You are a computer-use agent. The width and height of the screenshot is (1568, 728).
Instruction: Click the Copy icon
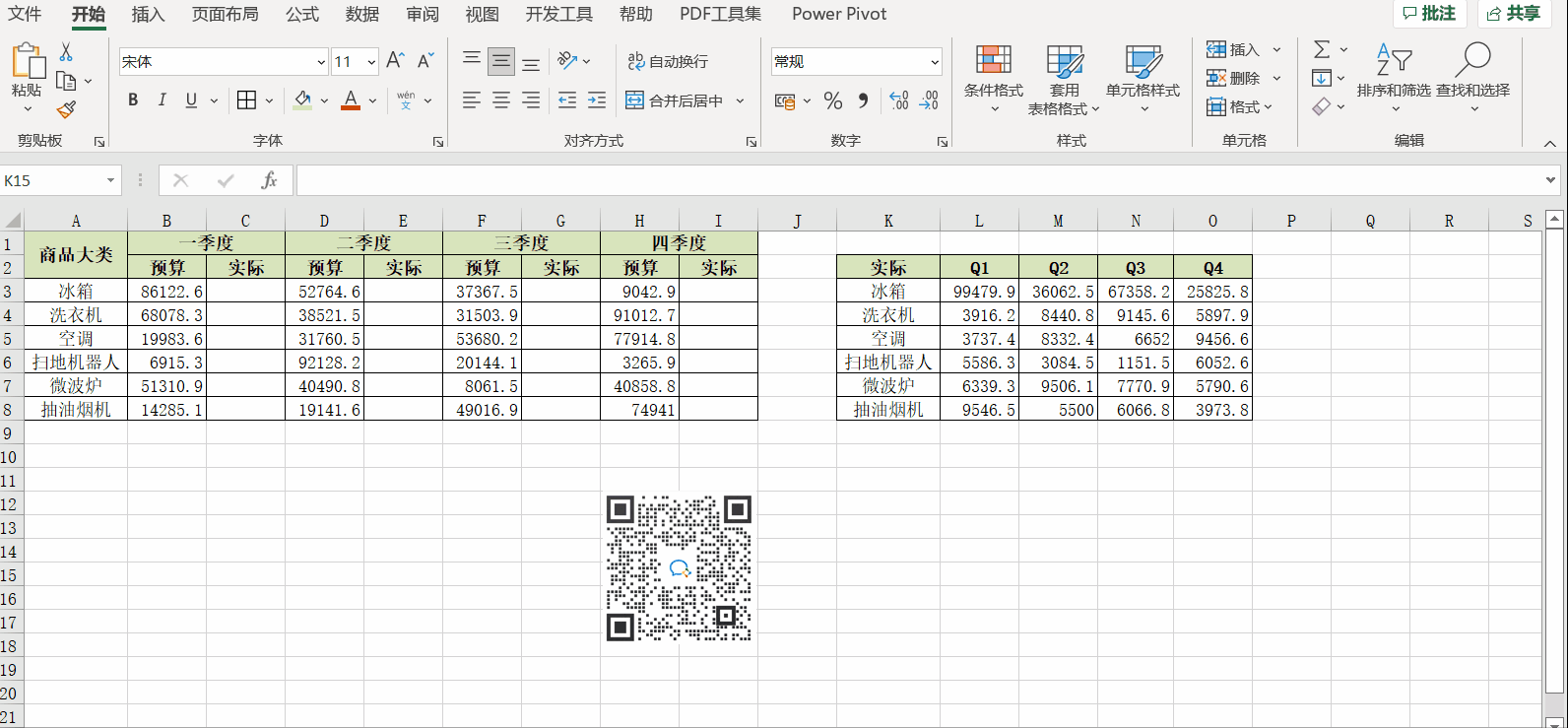(x=66, y=81)
